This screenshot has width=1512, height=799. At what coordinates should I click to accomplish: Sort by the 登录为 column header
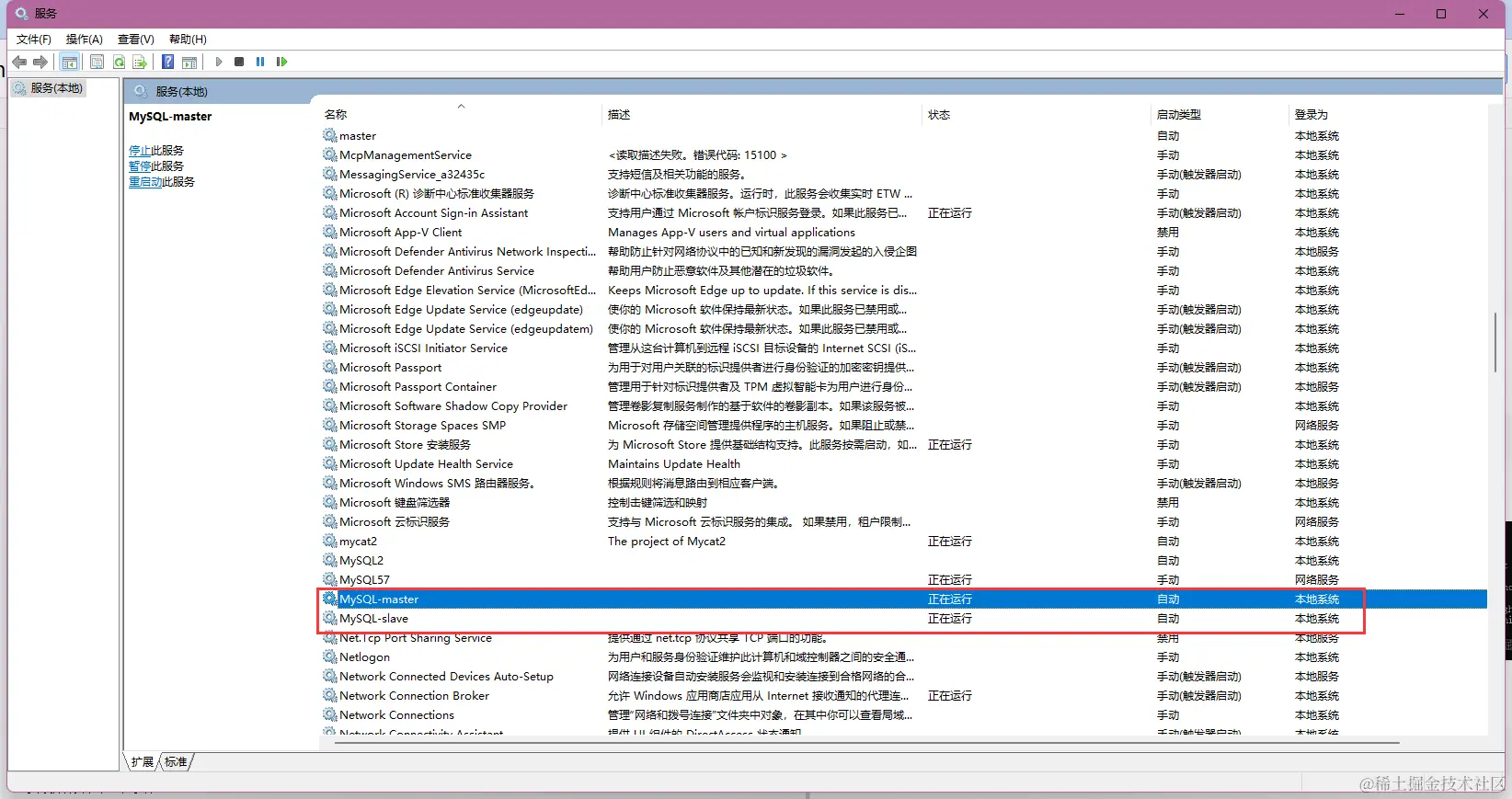pyautogui.click(x=1386, y=114)
